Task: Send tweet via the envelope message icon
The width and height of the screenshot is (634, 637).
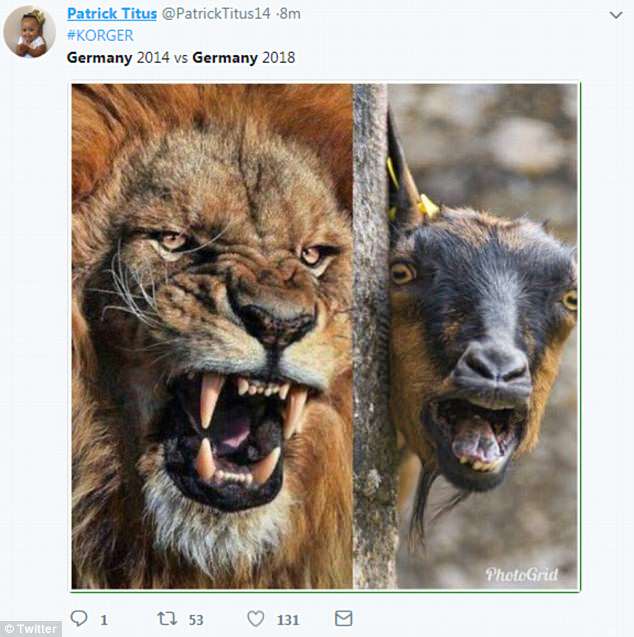Action: (x=343, y=619)
